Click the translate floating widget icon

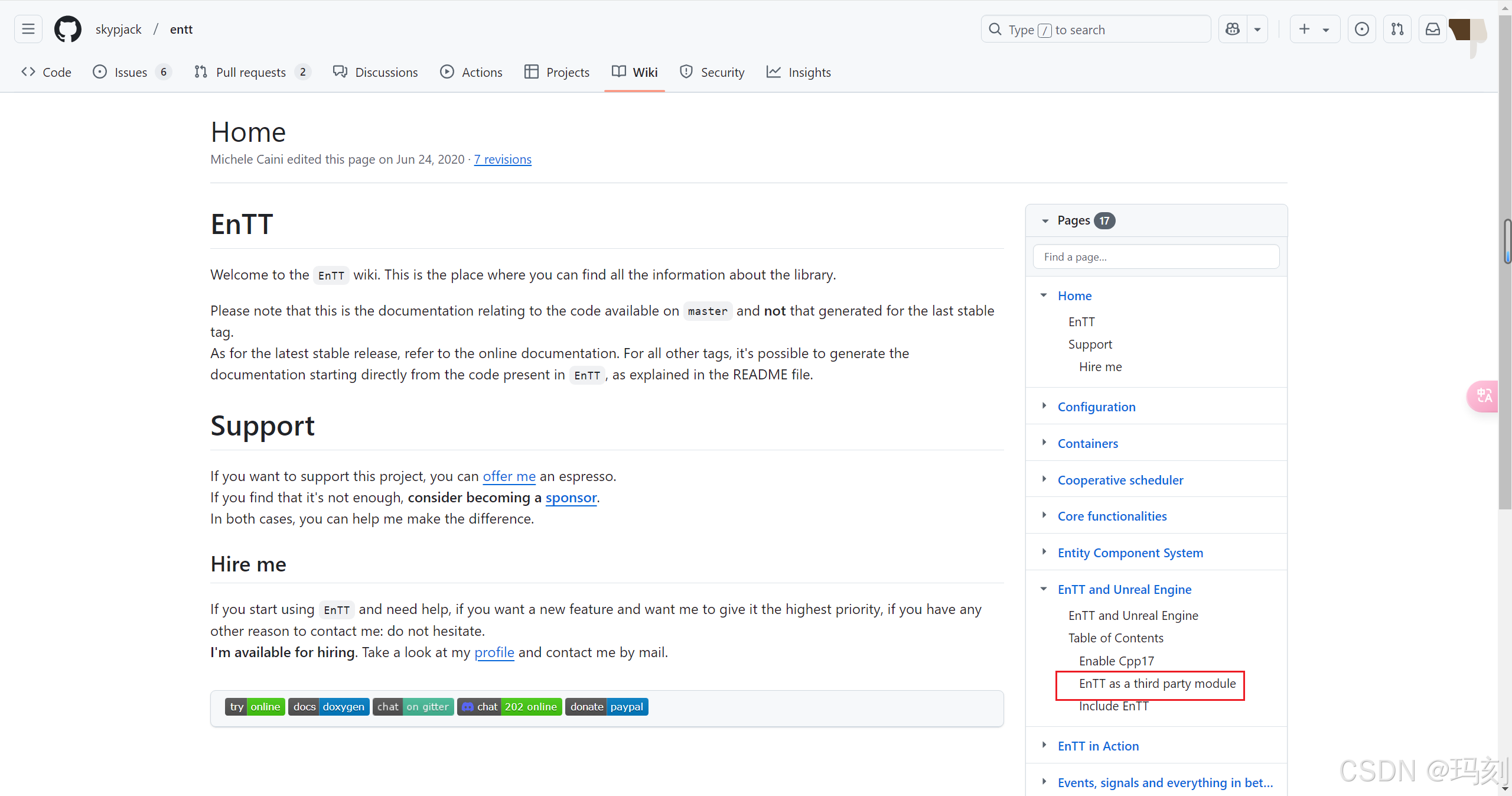click(1484, 395)
